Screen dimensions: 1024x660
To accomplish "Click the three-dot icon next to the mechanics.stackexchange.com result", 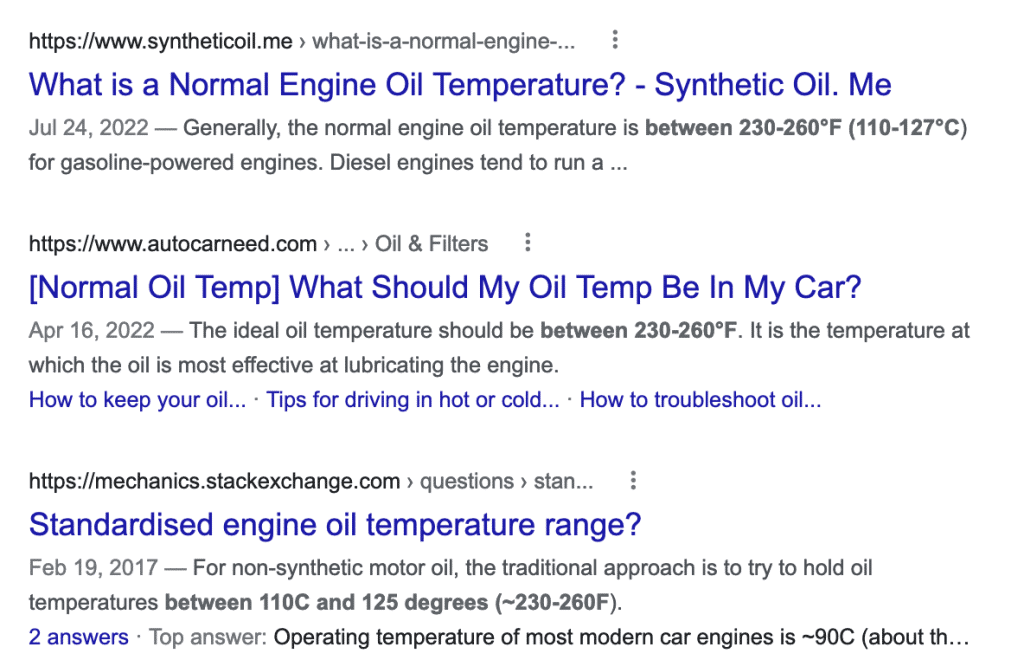I will pyautogui.click(x=632, y=481).
